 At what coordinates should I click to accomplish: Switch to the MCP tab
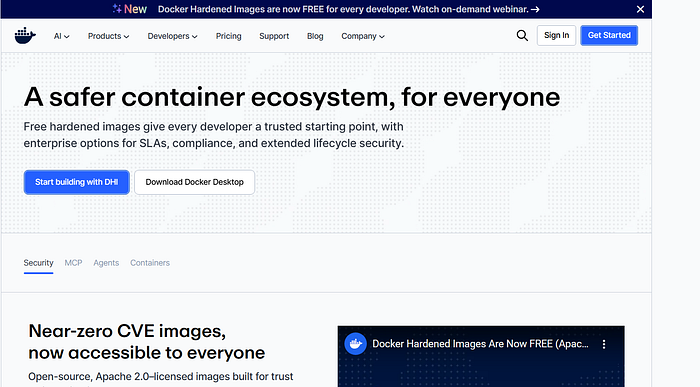(x=73, y=263)
